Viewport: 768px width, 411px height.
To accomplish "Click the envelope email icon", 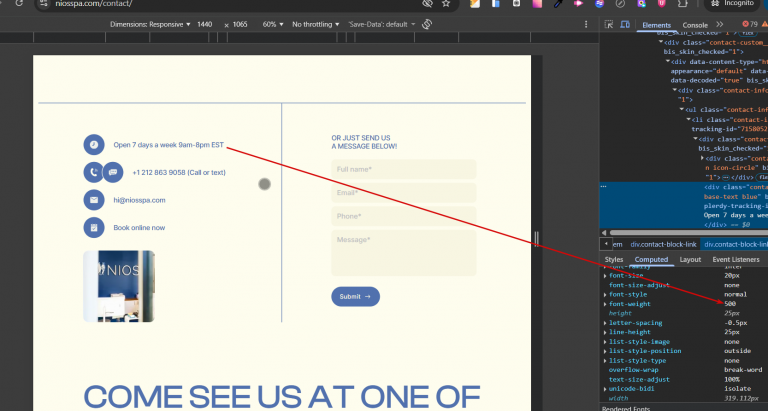I will 94,200.
